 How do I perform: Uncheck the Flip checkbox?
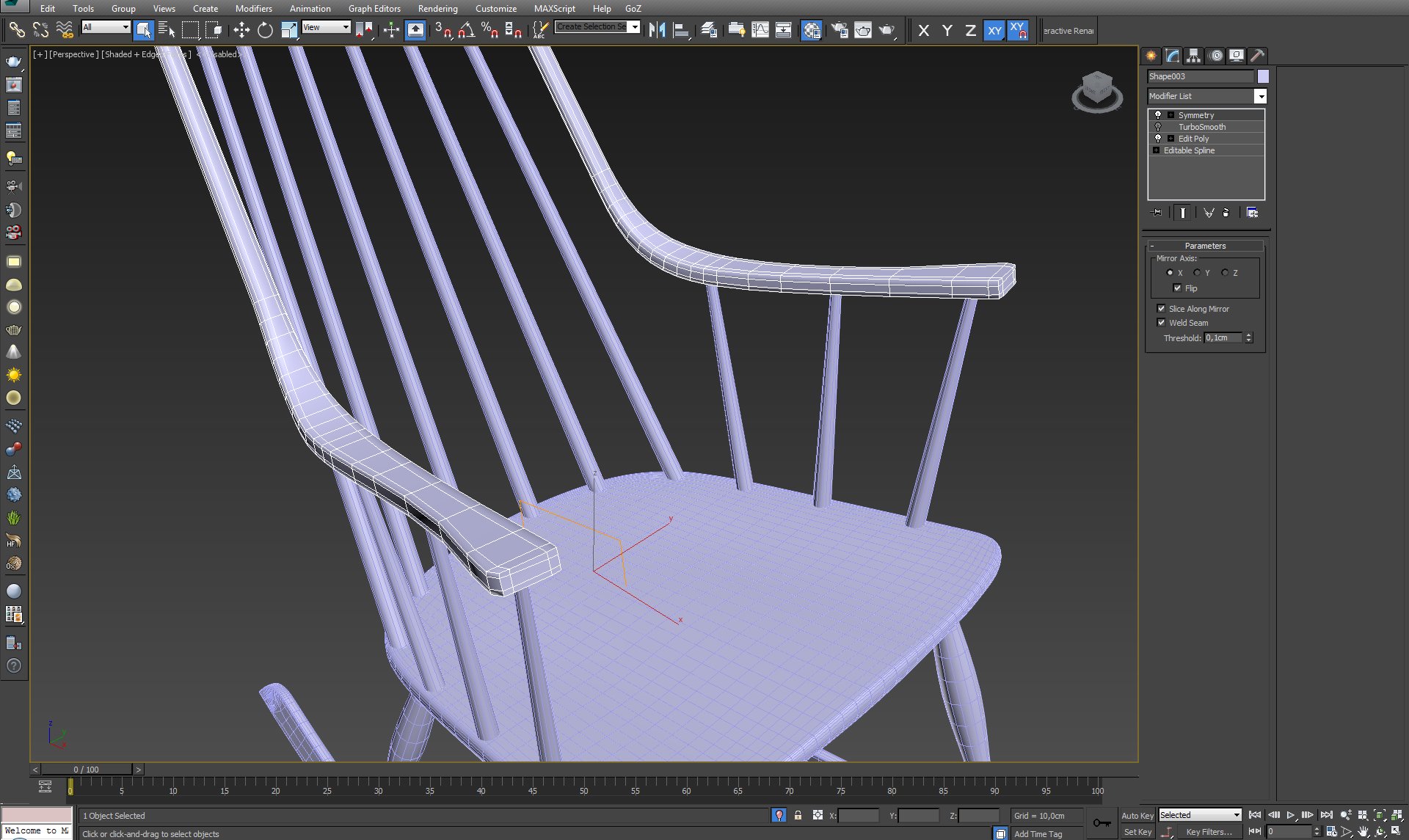1177,288
